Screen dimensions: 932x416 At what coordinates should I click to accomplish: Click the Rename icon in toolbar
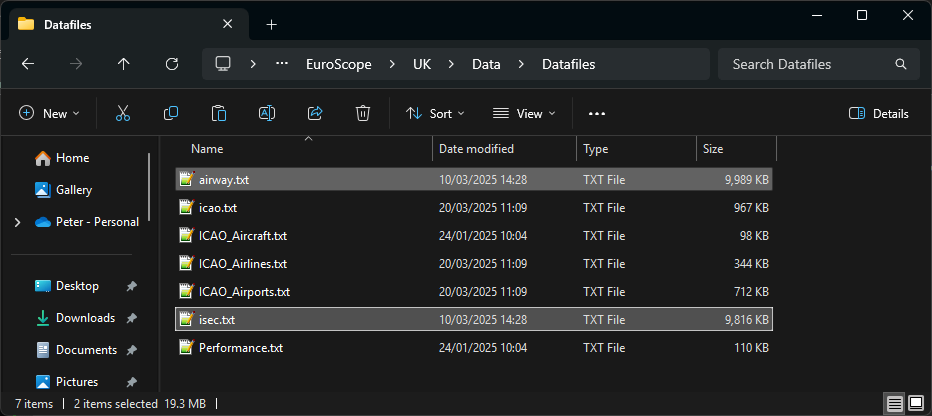click(x=267, y=114)
